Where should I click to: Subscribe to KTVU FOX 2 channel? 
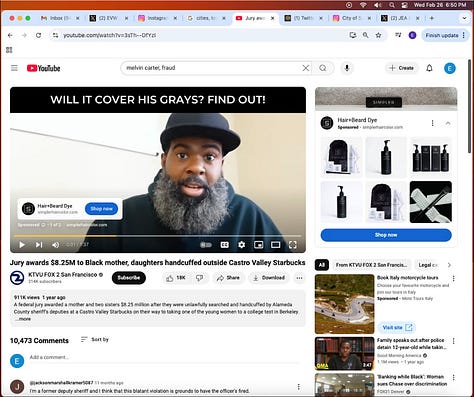coord(129,278)
